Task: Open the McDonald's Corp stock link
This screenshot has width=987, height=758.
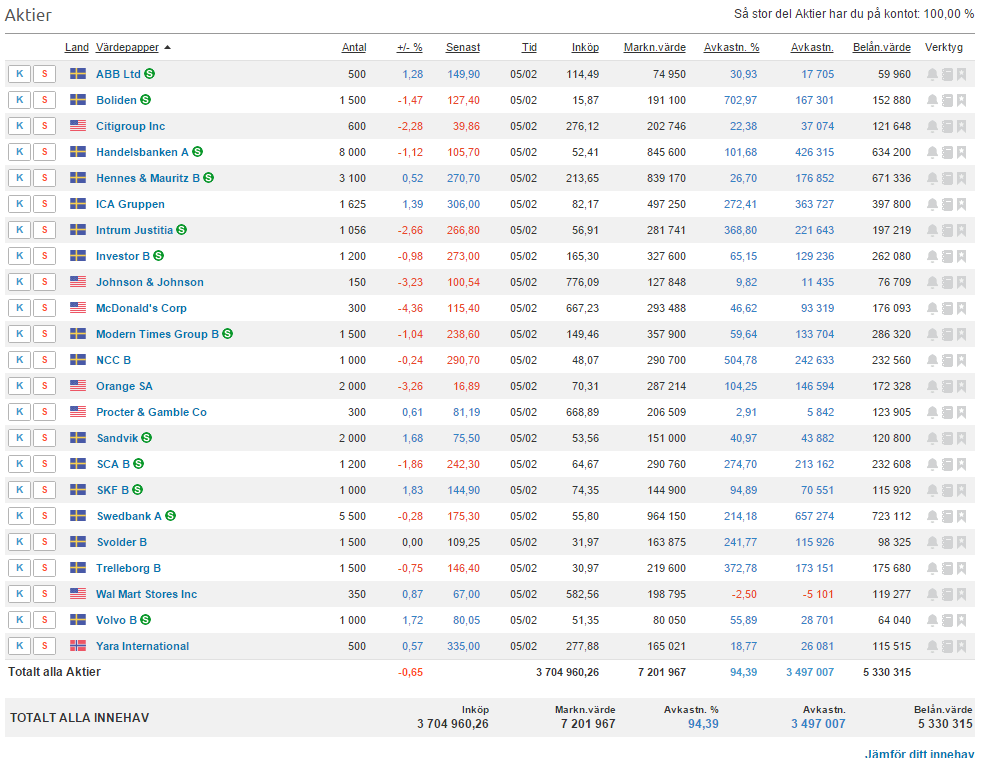Action: pos(141,308)
